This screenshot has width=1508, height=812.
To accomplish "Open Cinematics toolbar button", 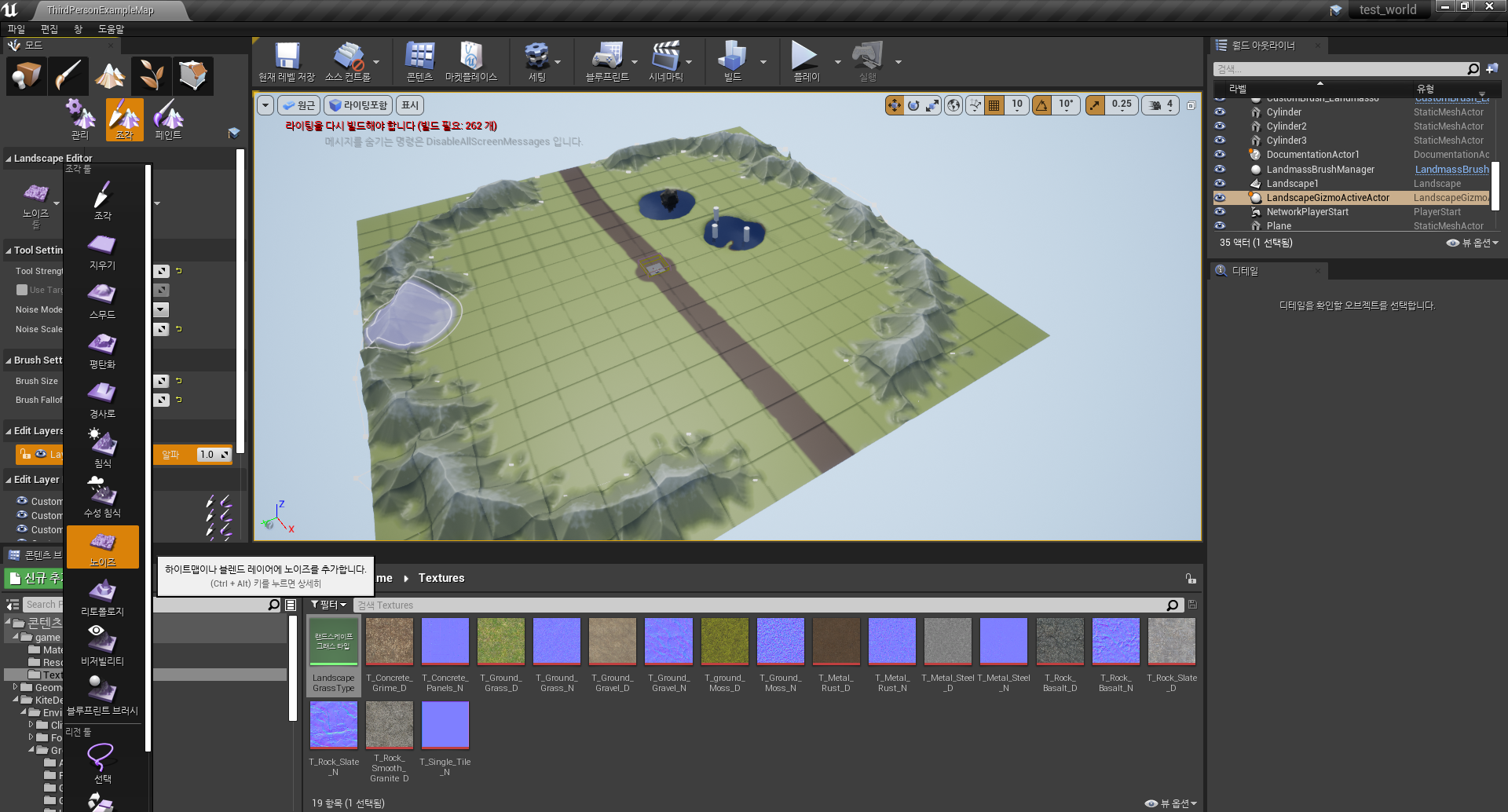I will pos(666,61).
